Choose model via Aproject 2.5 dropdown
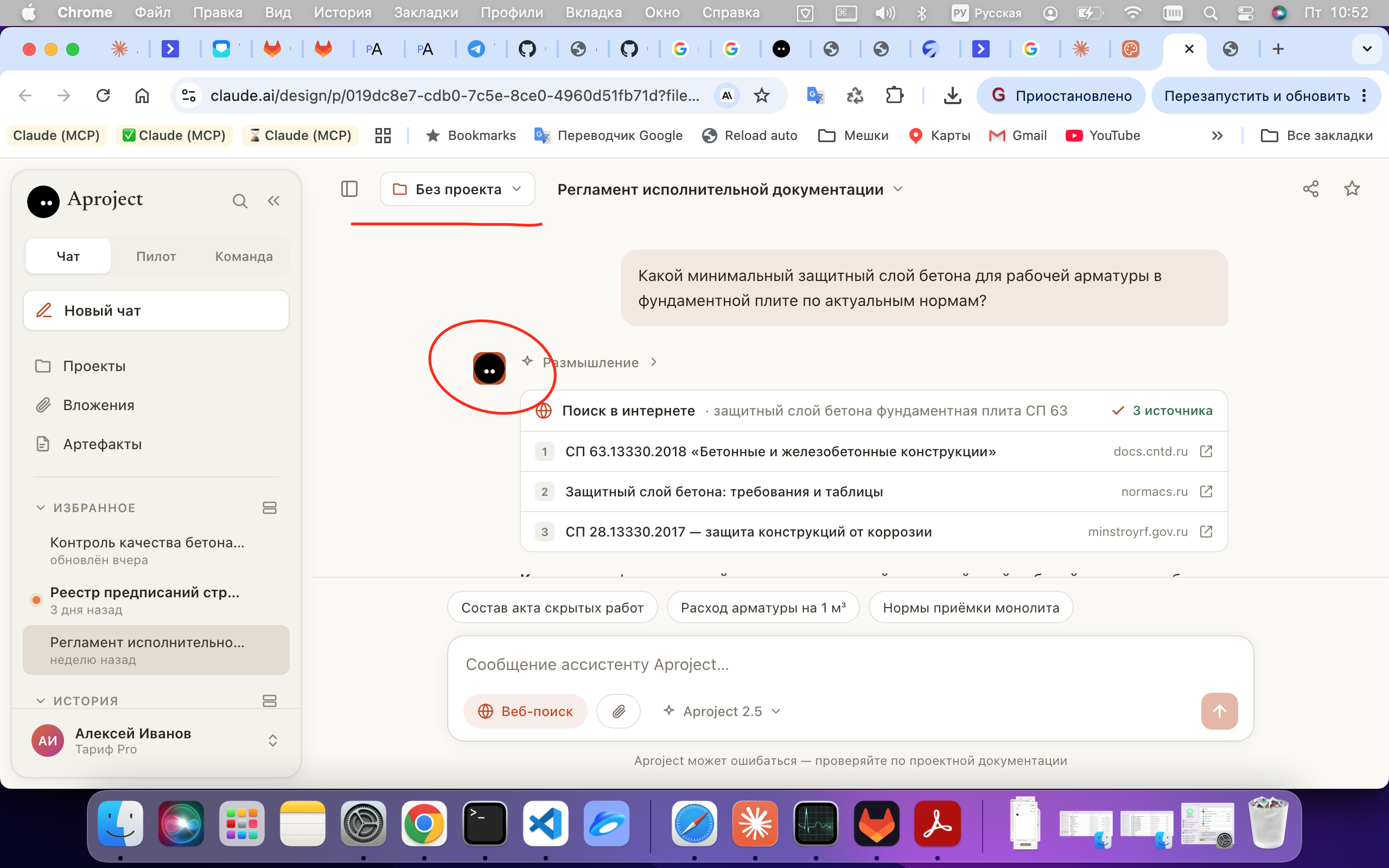 tap(722, 711)
